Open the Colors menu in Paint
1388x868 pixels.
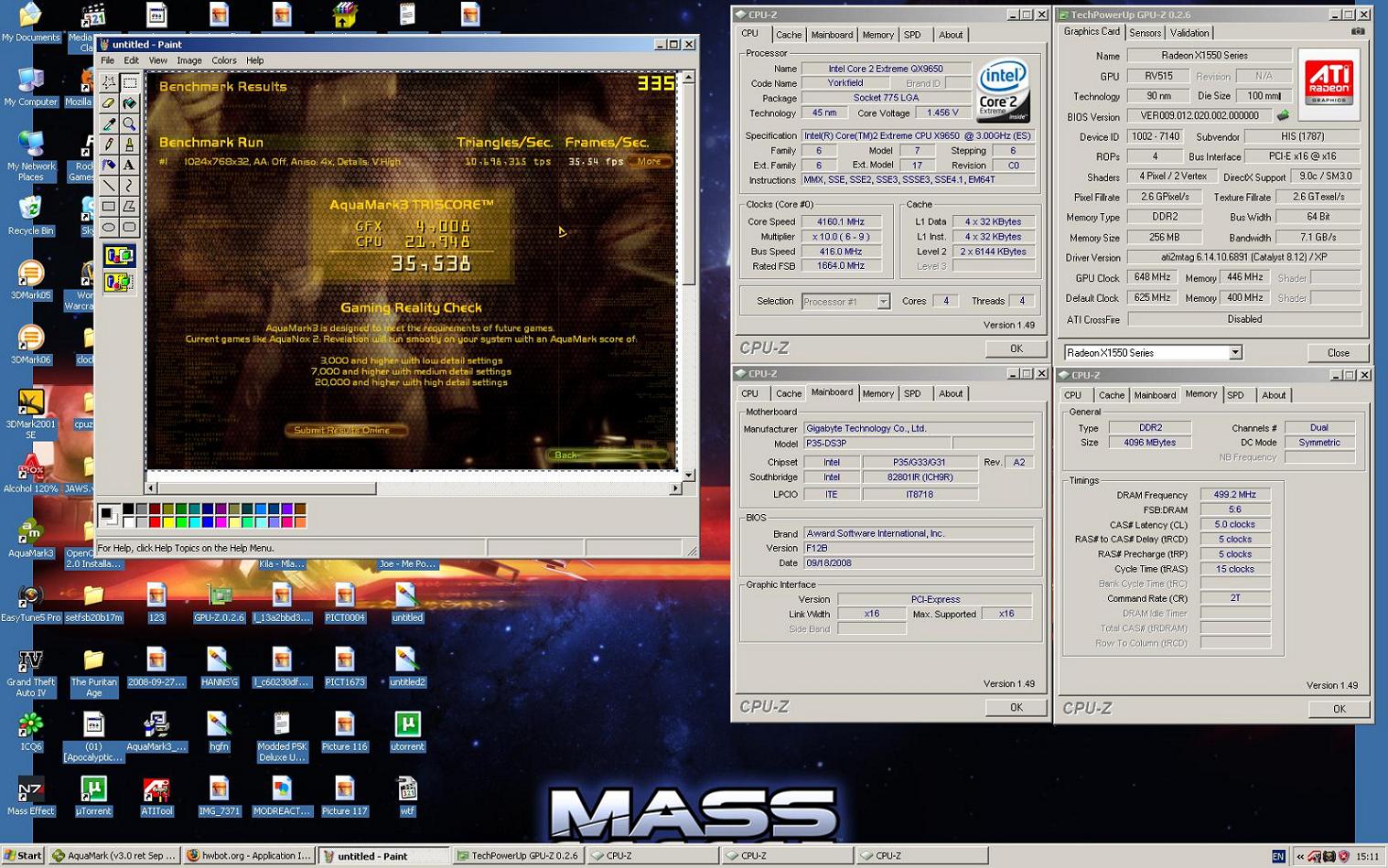[x=224, y=60]
